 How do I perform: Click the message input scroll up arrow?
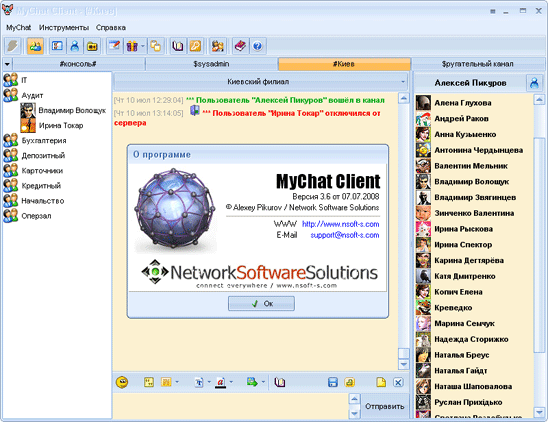354,399
